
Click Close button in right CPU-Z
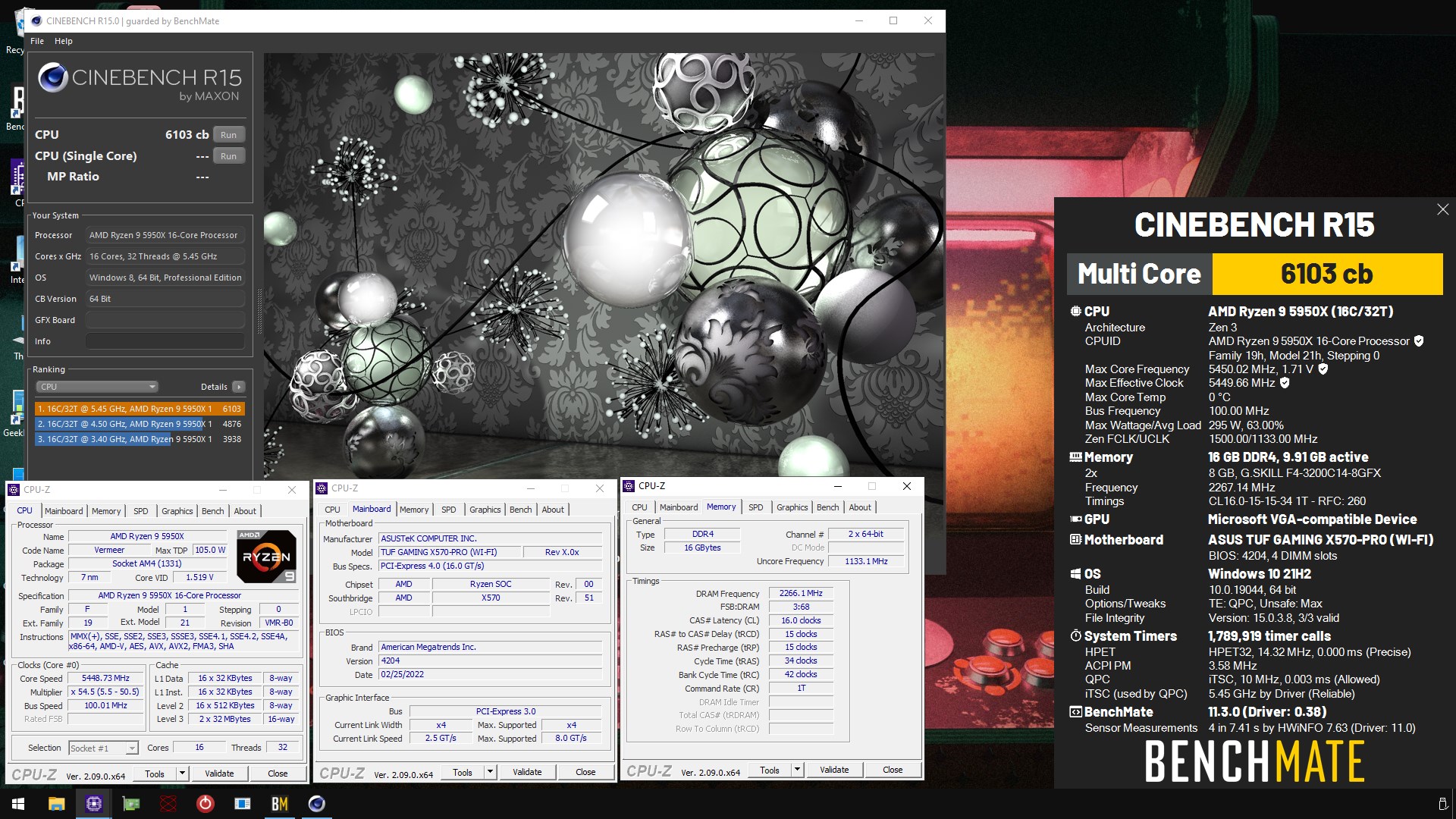click(x=893, y=770)
